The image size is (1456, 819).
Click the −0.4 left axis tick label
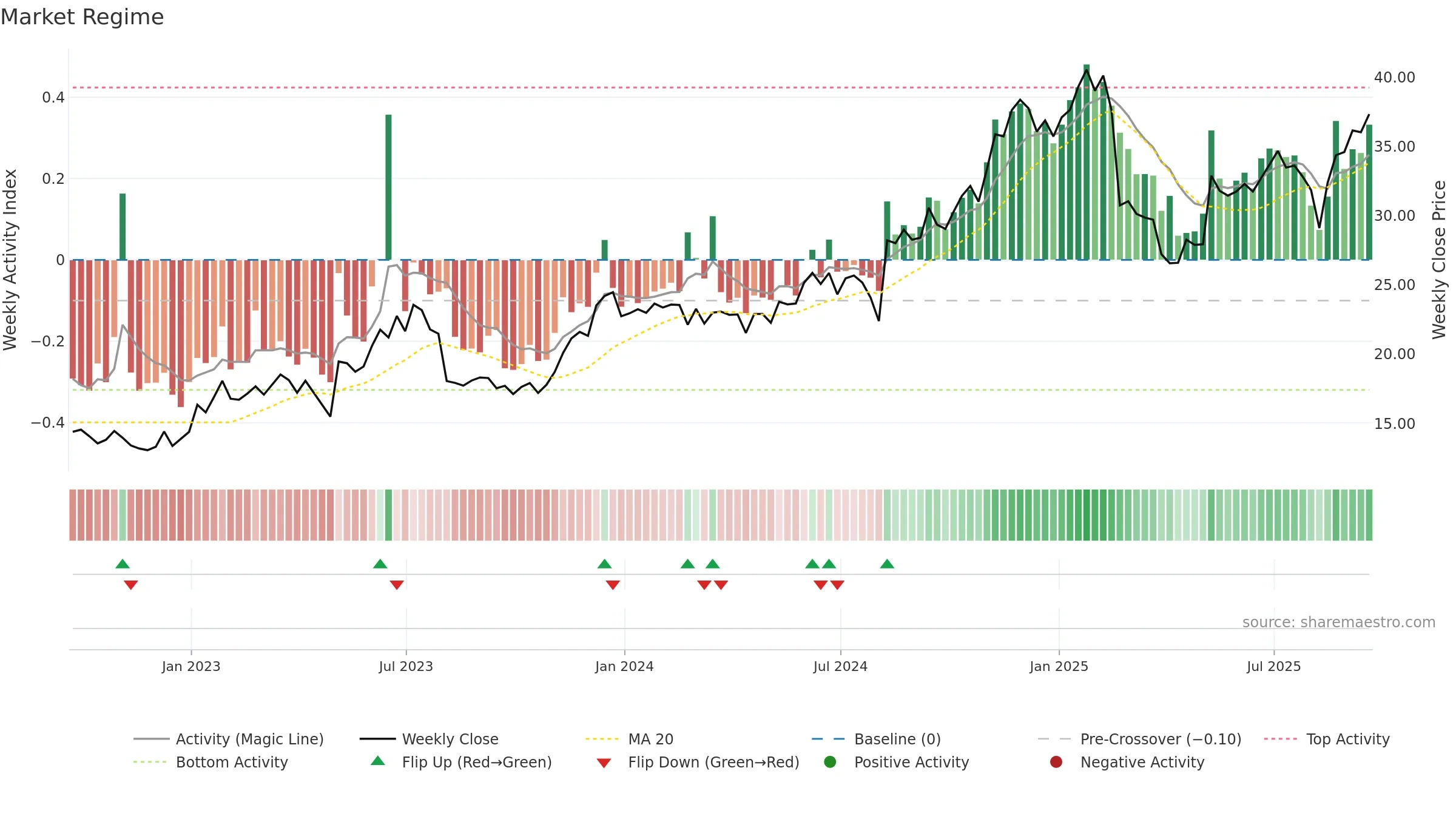pos(47,423)
